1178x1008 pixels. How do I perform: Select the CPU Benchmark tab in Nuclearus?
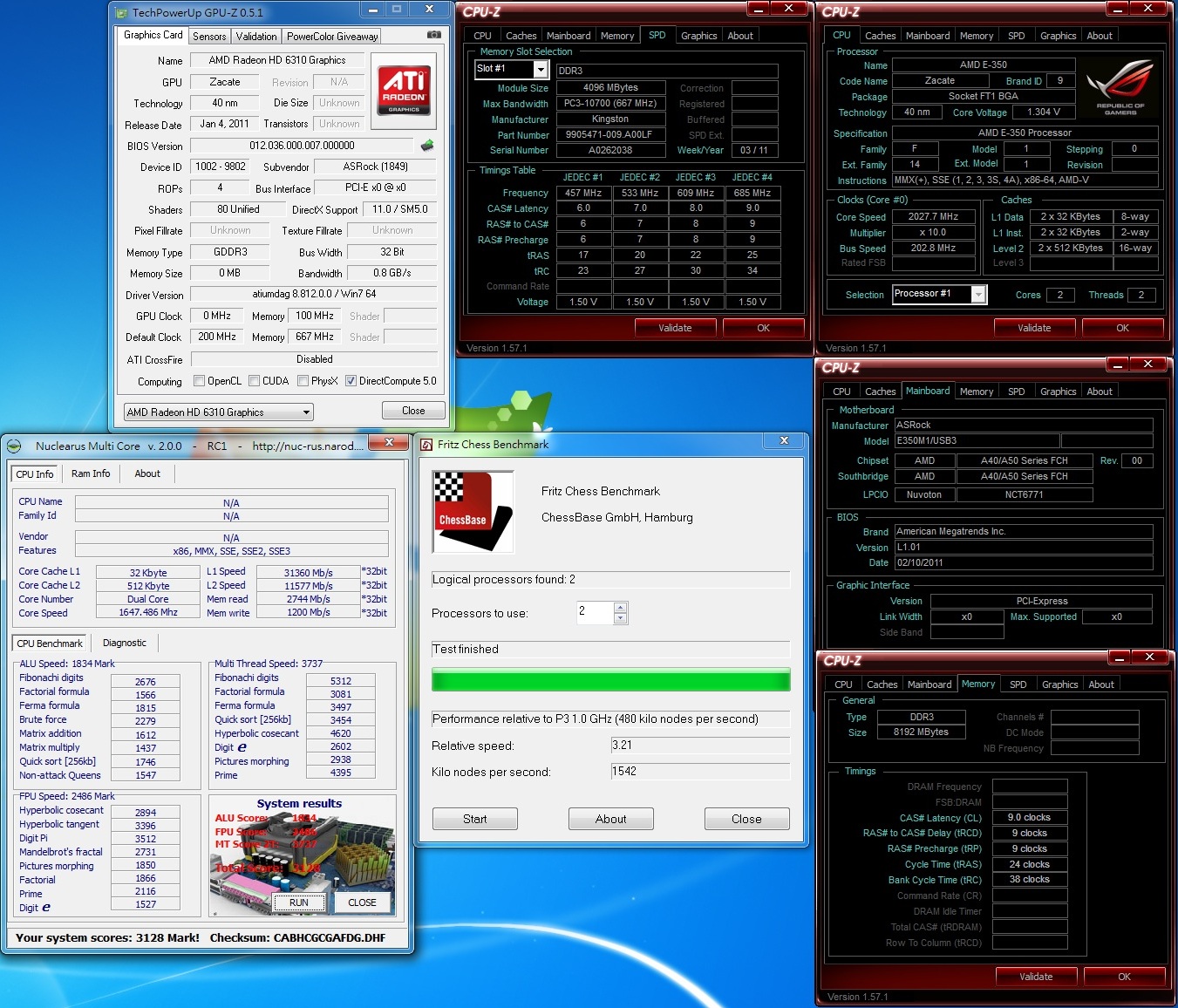click(50, 644)
